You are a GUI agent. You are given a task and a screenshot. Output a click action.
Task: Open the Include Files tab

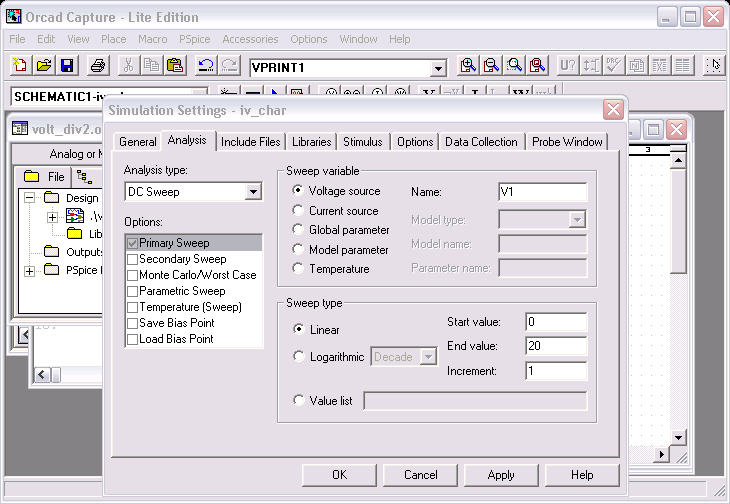[250, 141]
